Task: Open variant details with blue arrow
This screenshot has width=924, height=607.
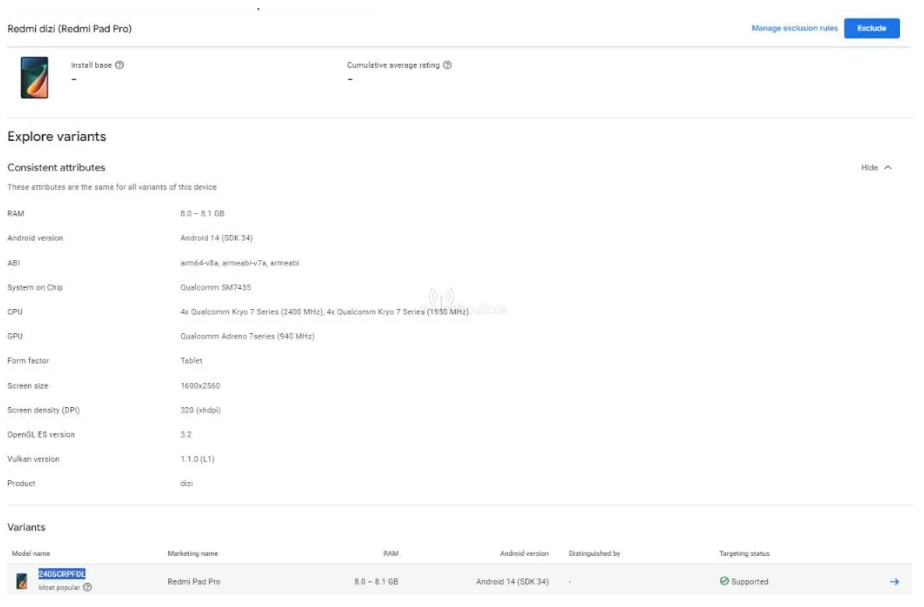Action: (x=894, y=582)
